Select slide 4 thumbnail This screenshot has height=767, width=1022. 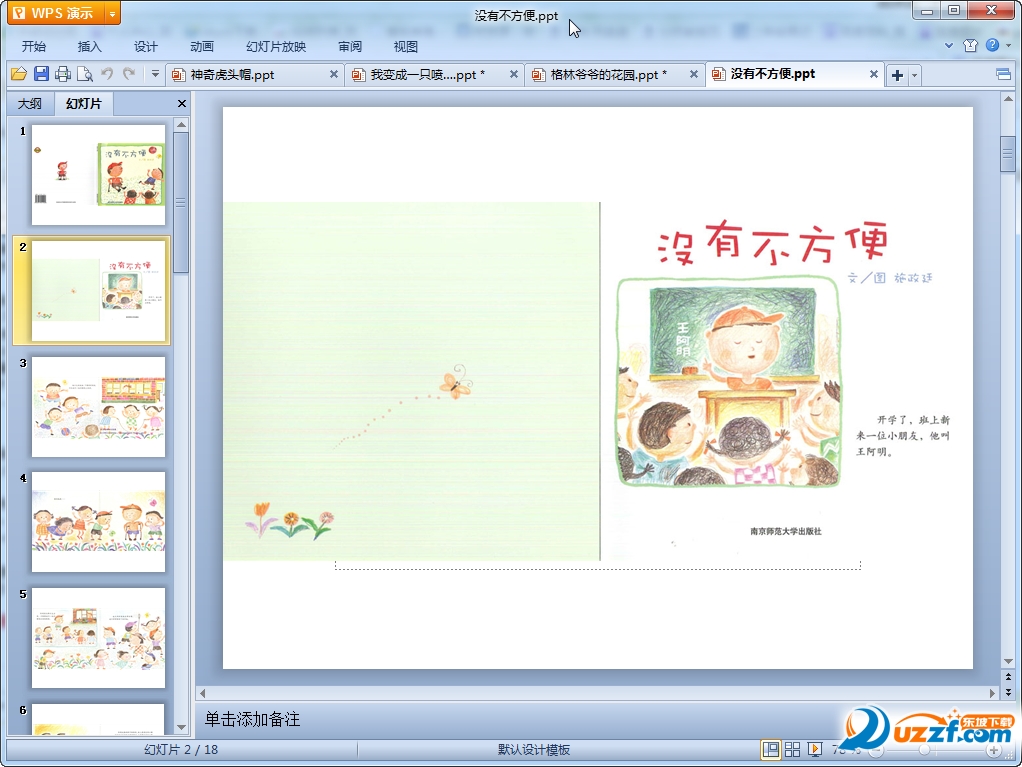[98, 522]
